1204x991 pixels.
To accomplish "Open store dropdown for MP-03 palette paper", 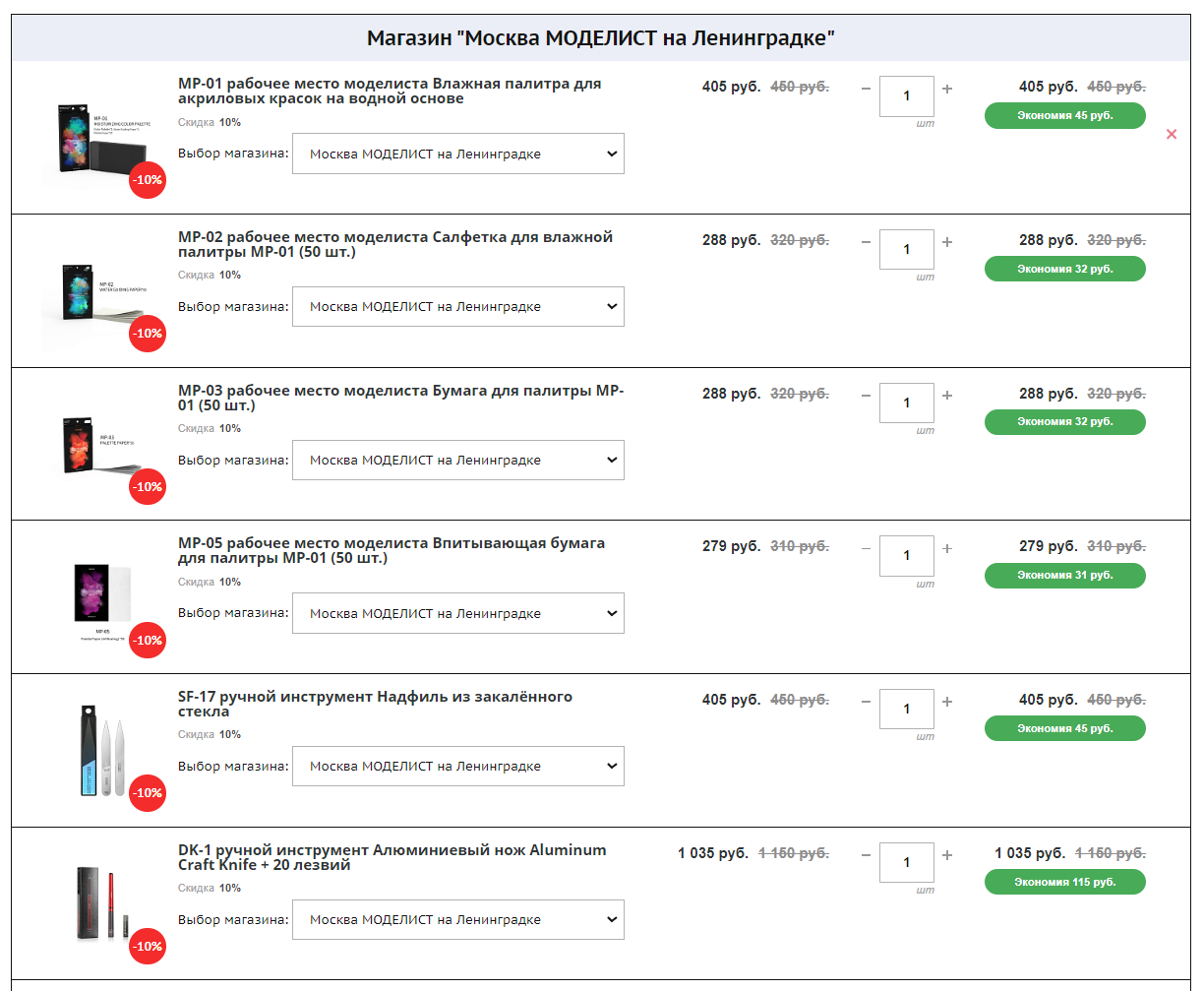I will (x=458, y=460).
